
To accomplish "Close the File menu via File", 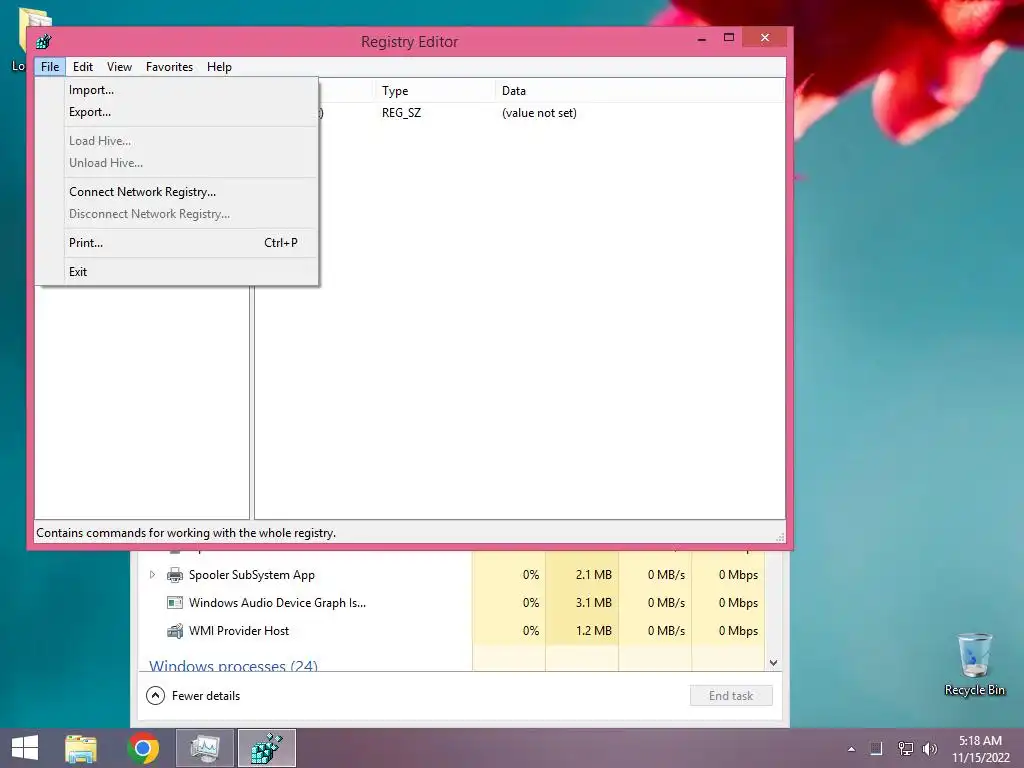I will 50,67.
